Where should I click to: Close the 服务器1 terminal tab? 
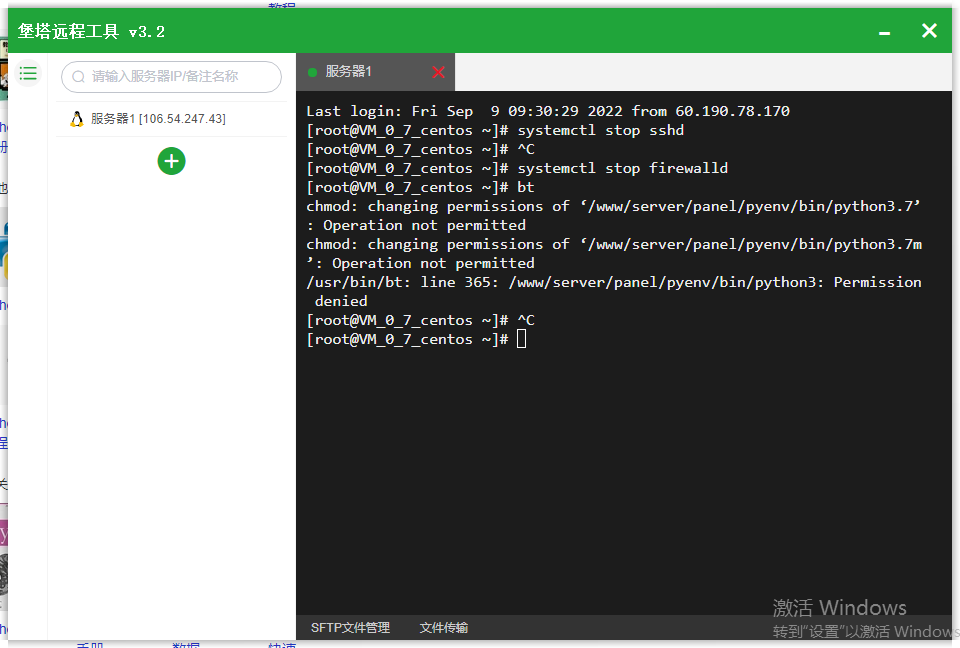pyautogui.click(x=438, y=72)
